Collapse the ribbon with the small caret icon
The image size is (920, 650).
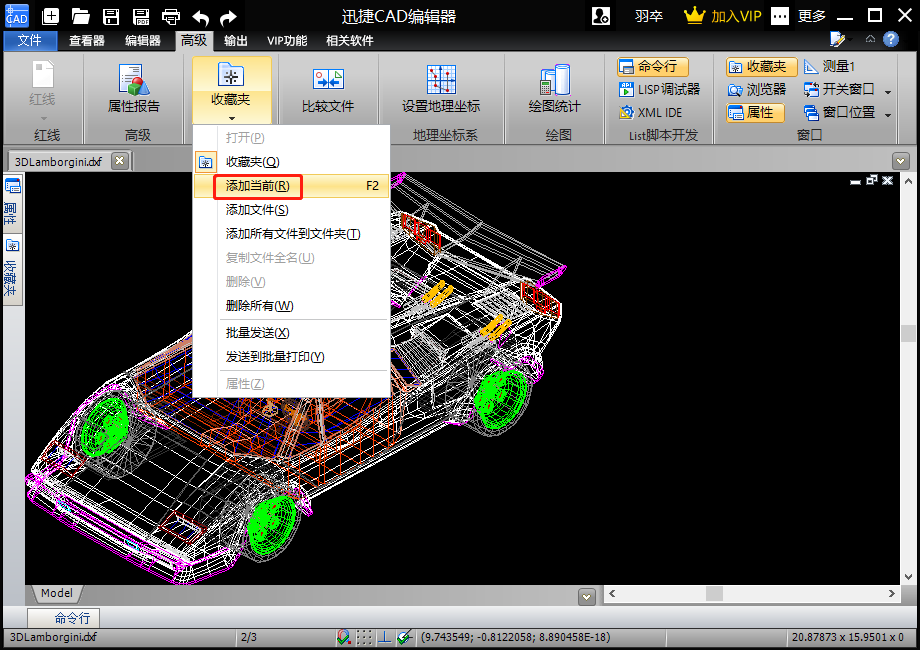tap(870, 39)
